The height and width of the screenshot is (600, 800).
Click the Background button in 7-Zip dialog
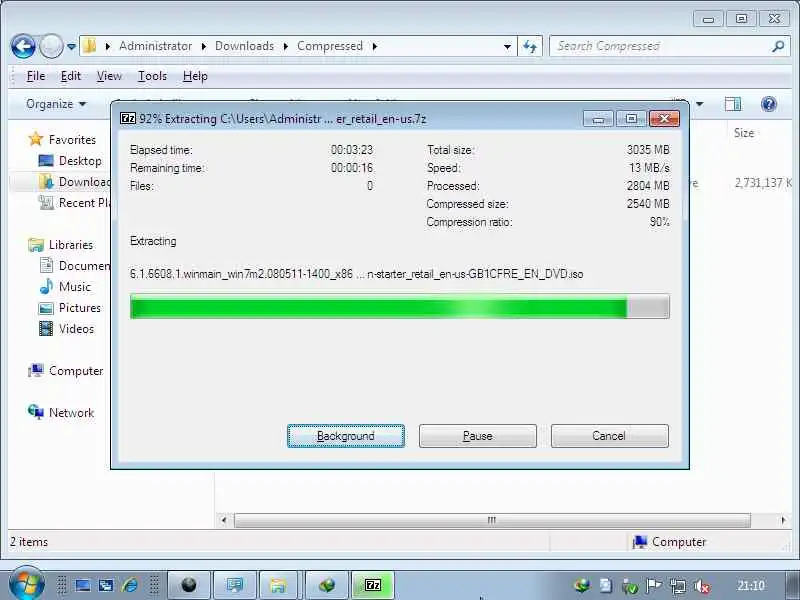click(x=346, y=436)
